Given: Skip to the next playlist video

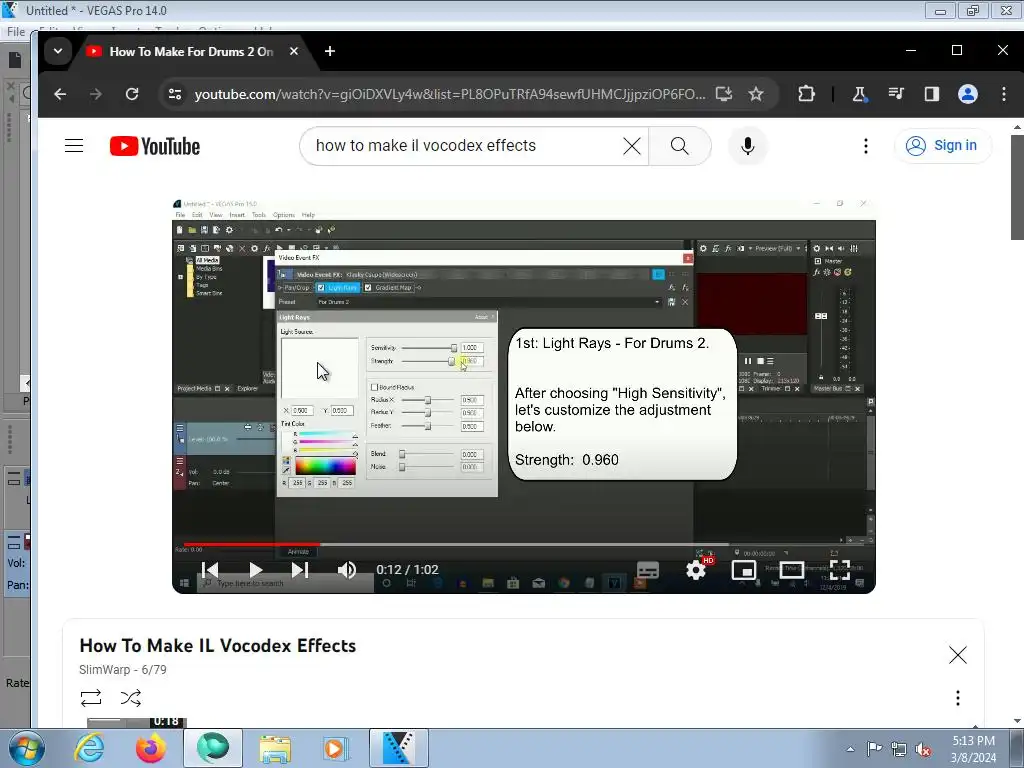Looking at the screenshot, I should tap(300, 570).
